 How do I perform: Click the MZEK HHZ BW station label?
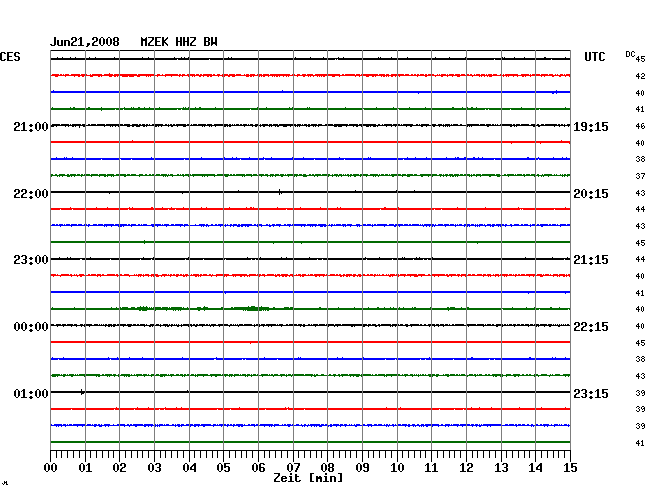tap(179, 42)
